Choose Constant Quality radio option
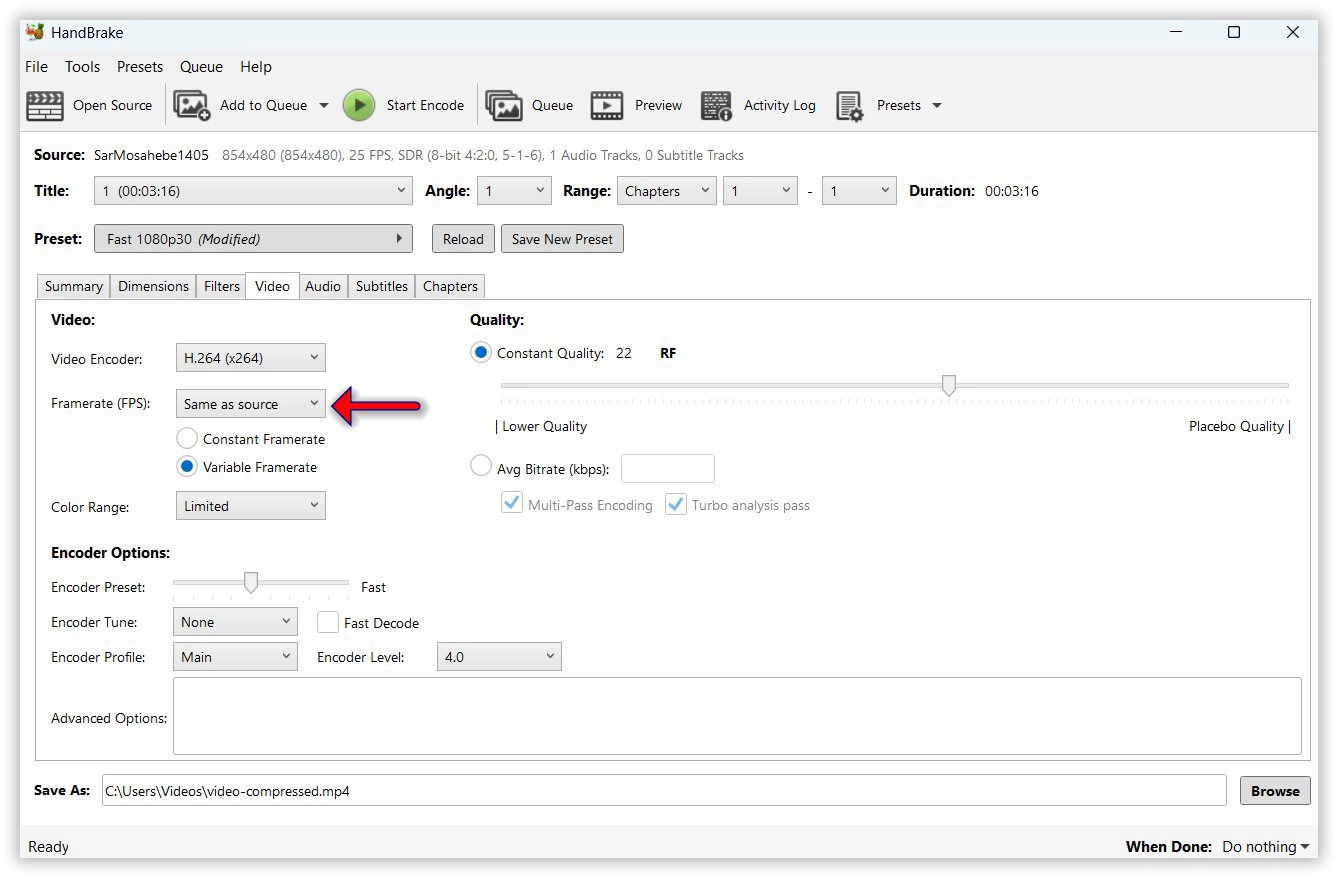The width and height of the screenshot is (1338, 878). point(481,353)
